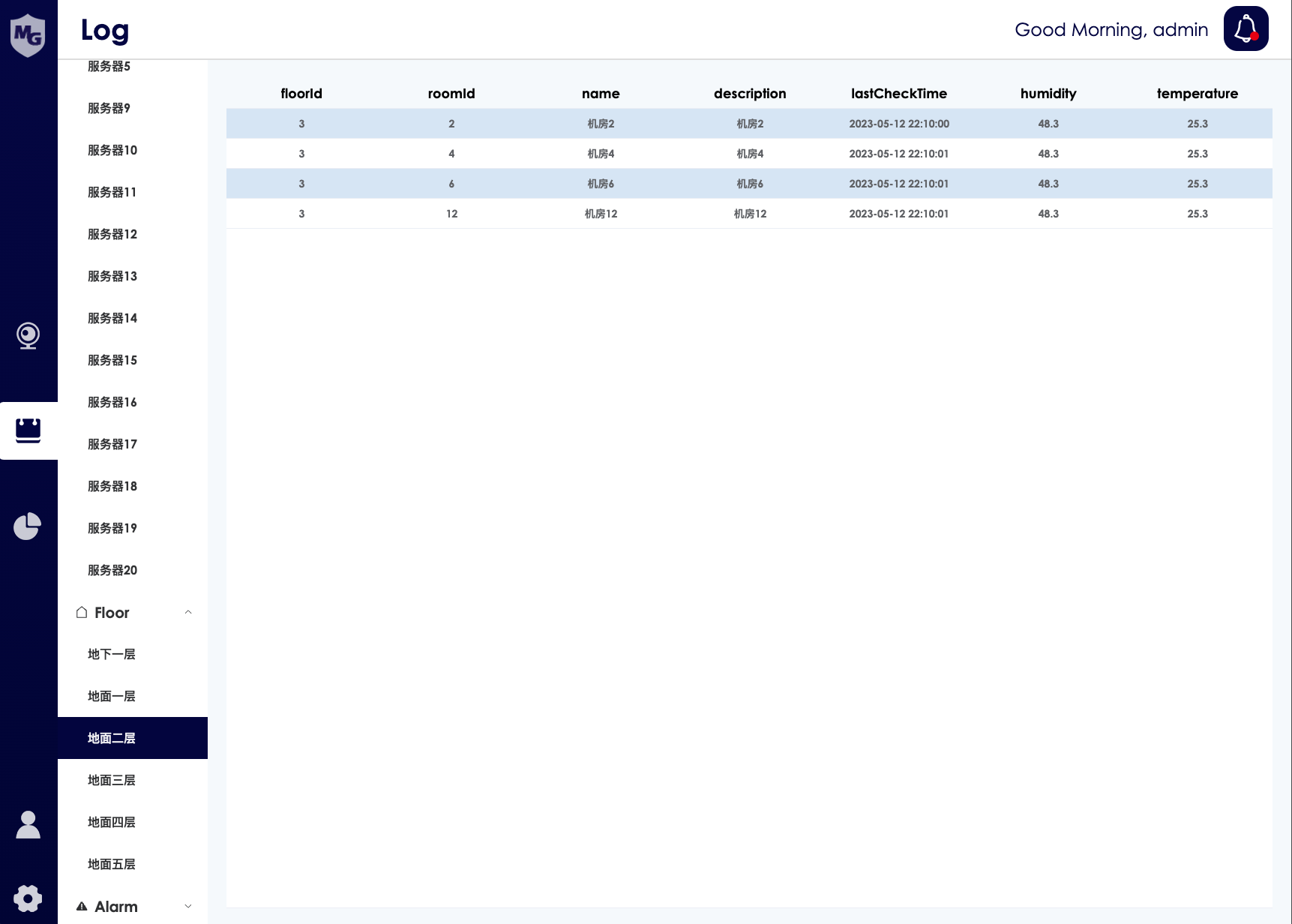Click the house icon beside Floor
The height and width of the screenshot is (924, 1292).
point(82,613)
